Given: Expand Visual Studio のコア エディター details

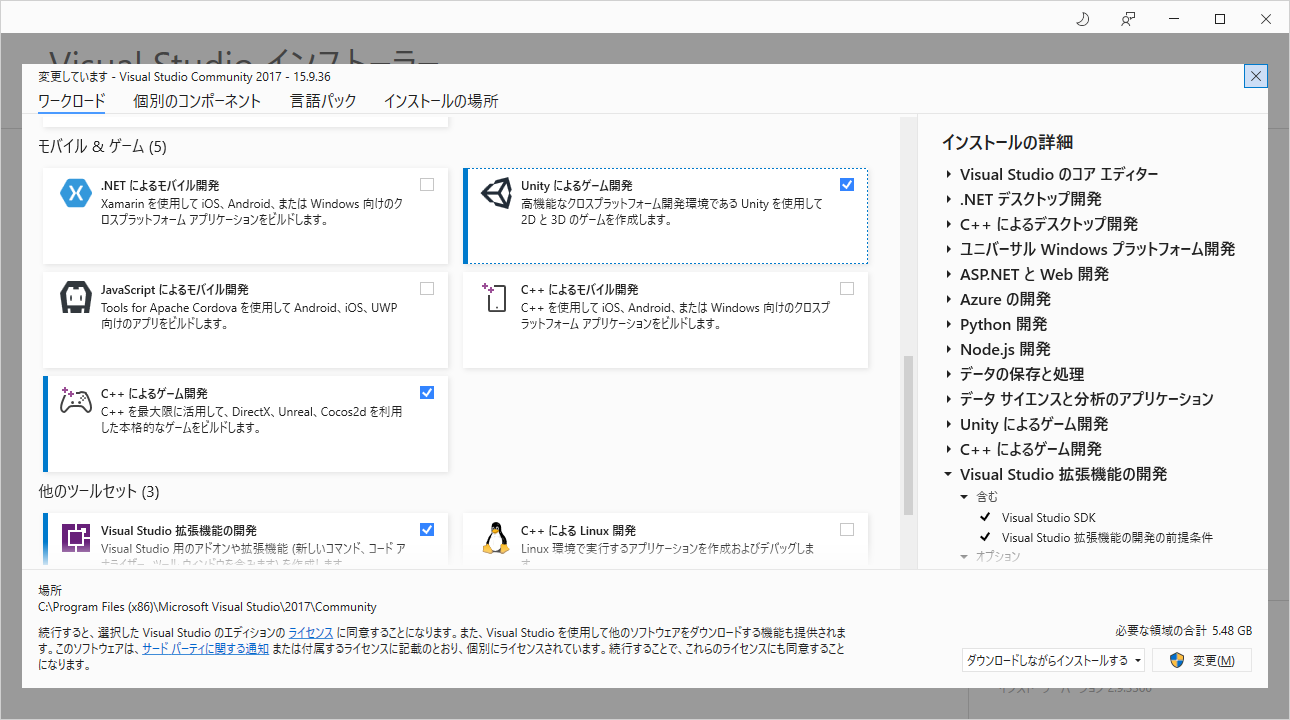Looking at the screenshot, I should point(948,174).
